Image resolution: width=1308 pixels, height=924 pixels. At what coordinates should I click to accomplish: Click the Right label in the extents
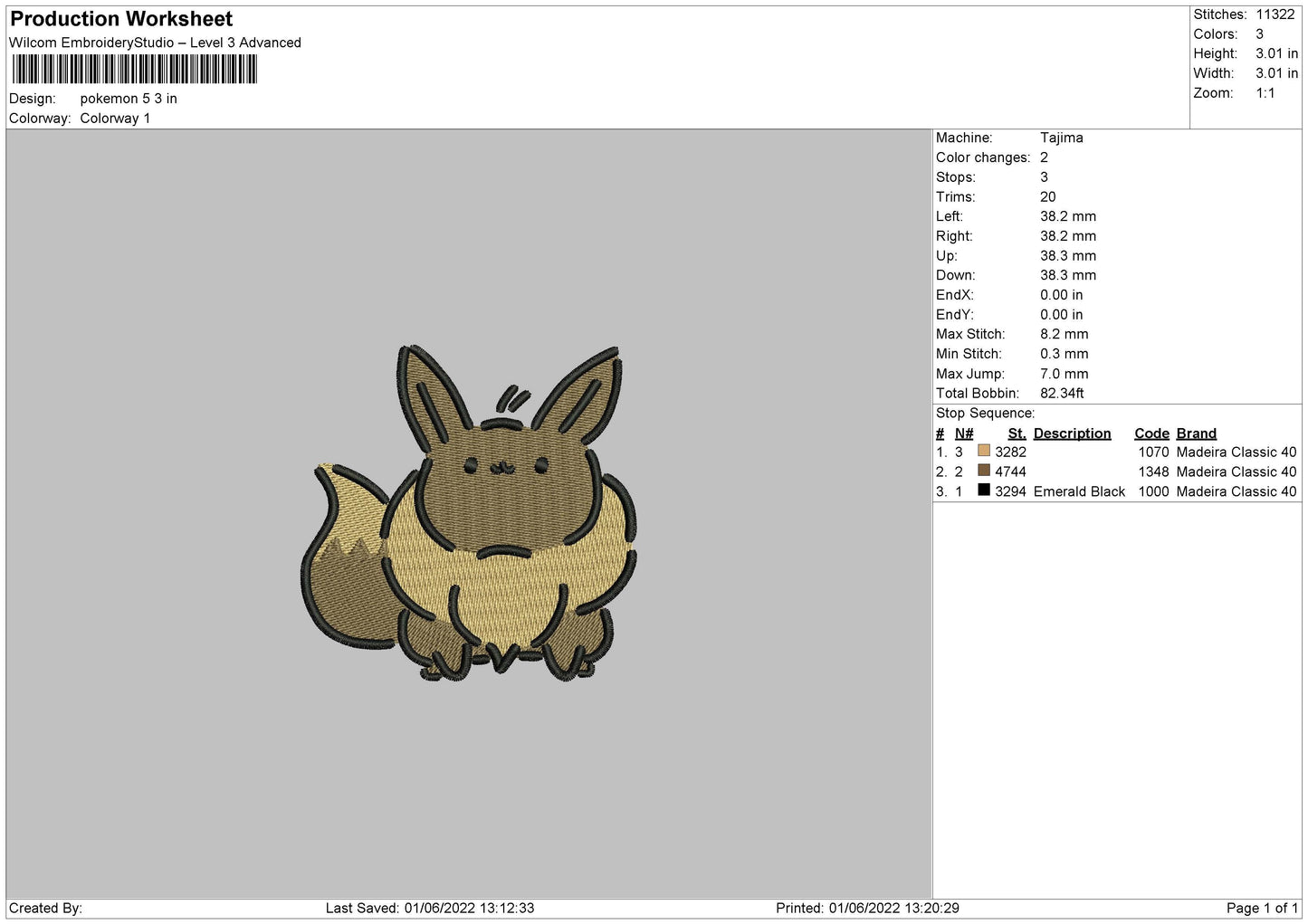click(954, 236)
